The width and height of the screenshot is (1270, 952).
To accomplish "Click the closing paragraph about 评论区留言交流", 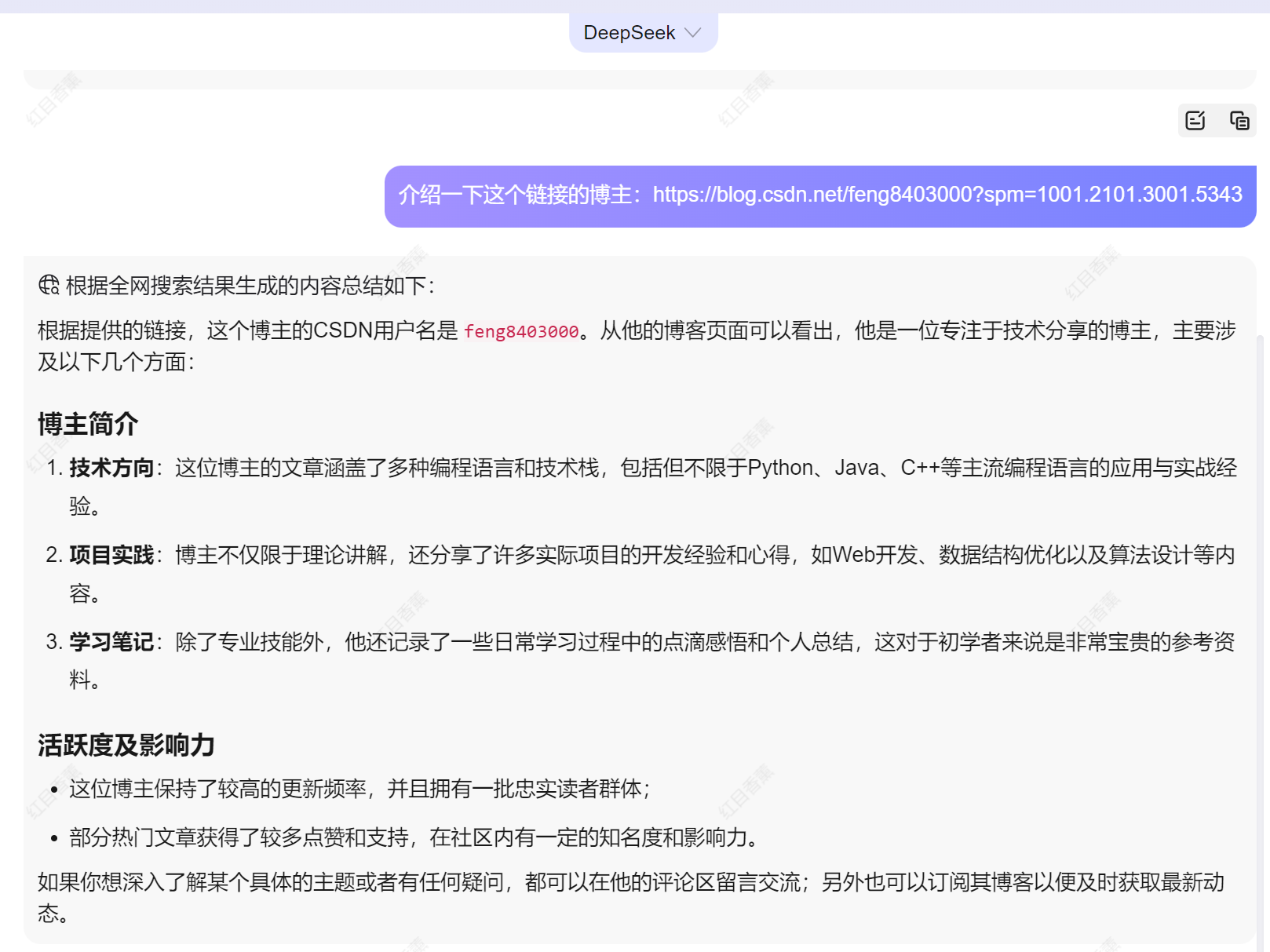I will click(631, 898).
